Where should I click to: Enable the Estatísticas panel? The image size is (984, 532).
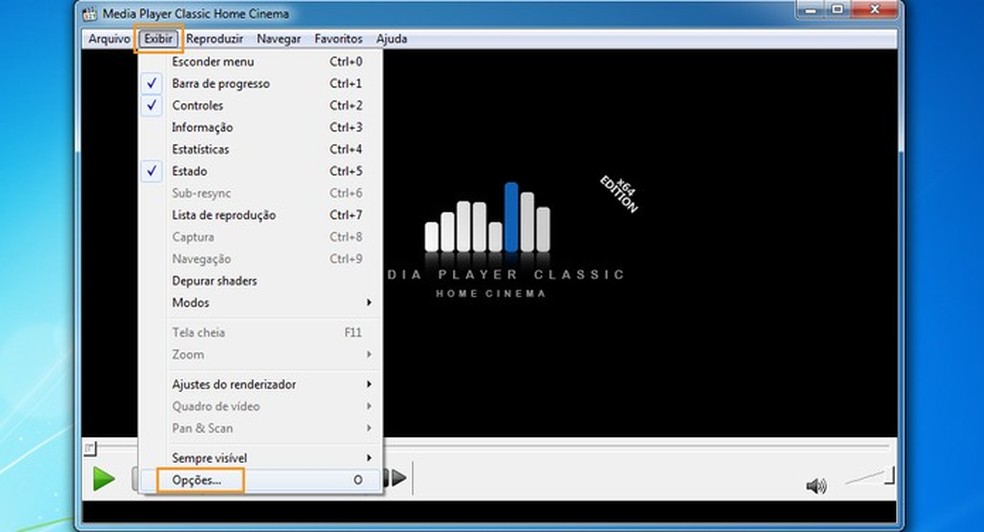tap(260, 149)
